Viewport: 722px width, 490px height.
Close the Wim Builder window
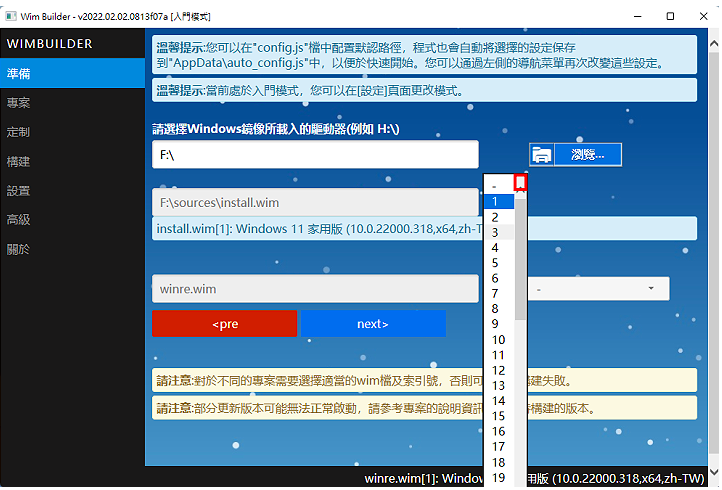click(704, 16)
